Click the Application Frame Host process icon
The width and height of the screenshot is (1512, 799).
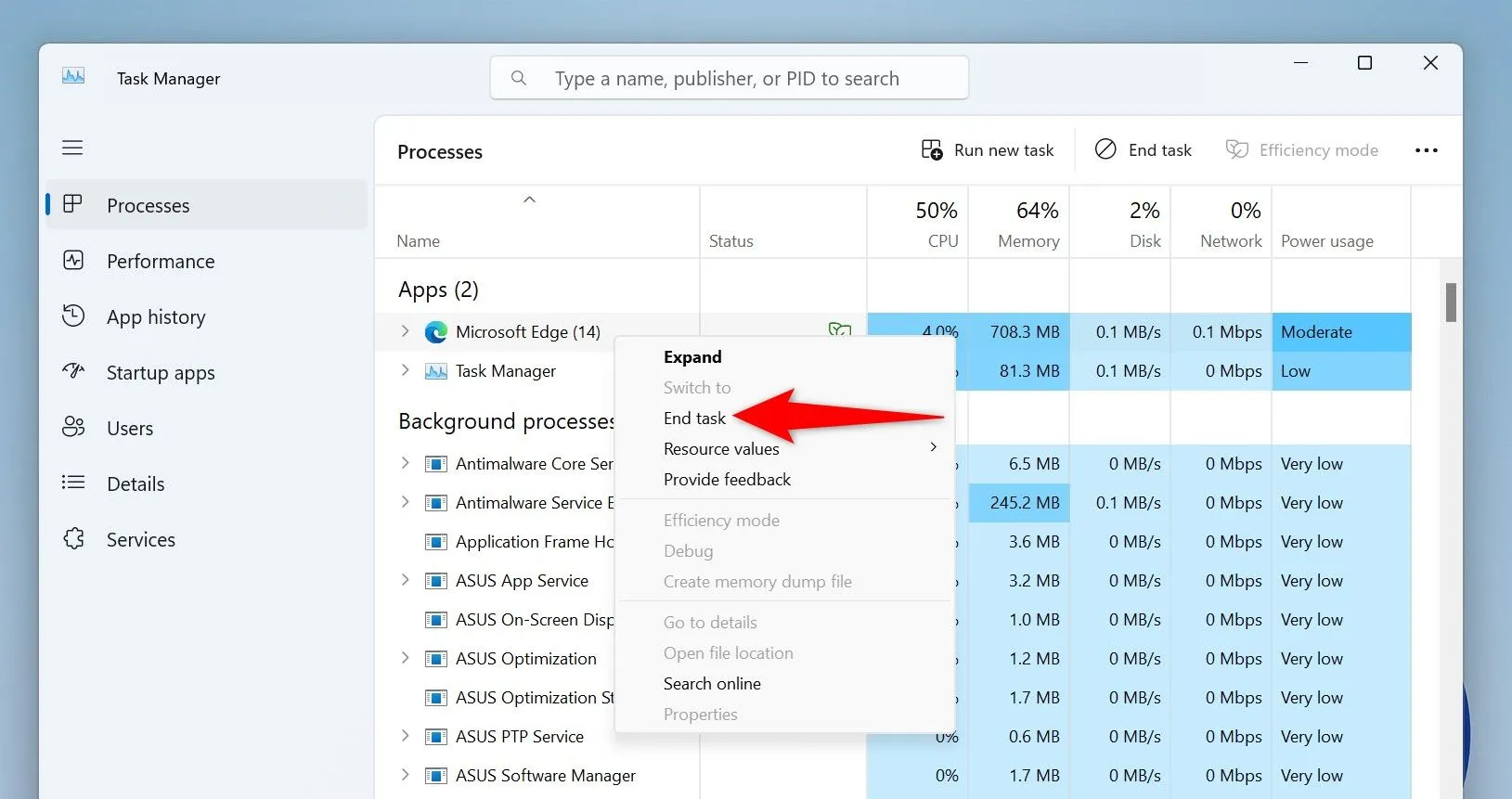click(x=435, y=542)
